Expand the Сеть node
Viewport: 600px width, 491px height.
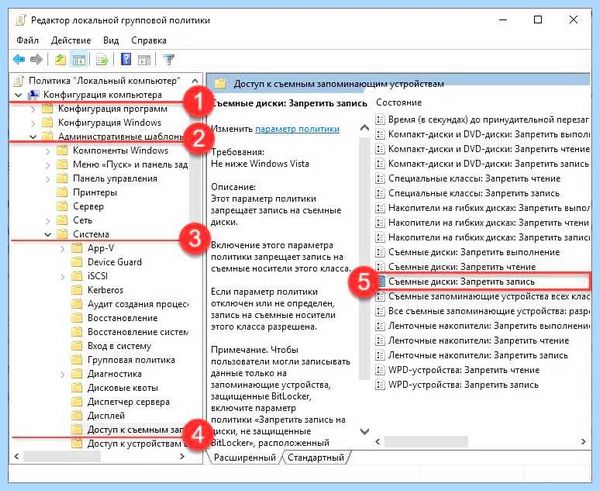tap(47, 220)
